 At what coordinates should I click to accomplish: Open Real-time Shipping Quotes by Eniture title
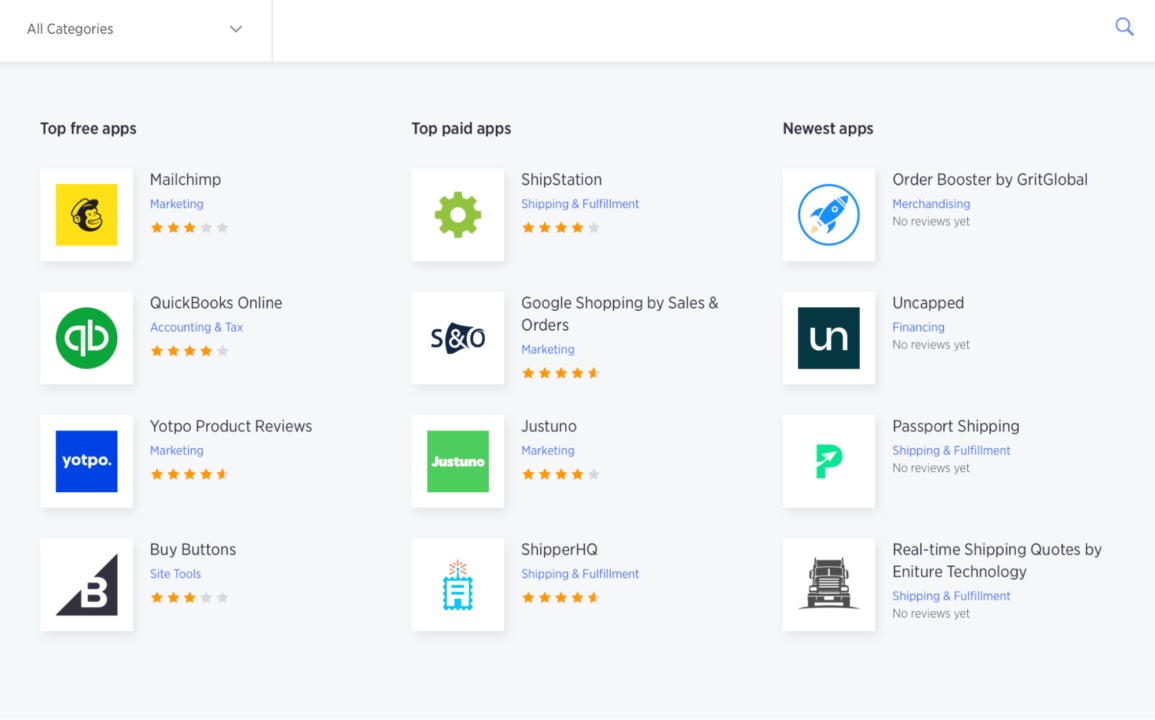997,561
